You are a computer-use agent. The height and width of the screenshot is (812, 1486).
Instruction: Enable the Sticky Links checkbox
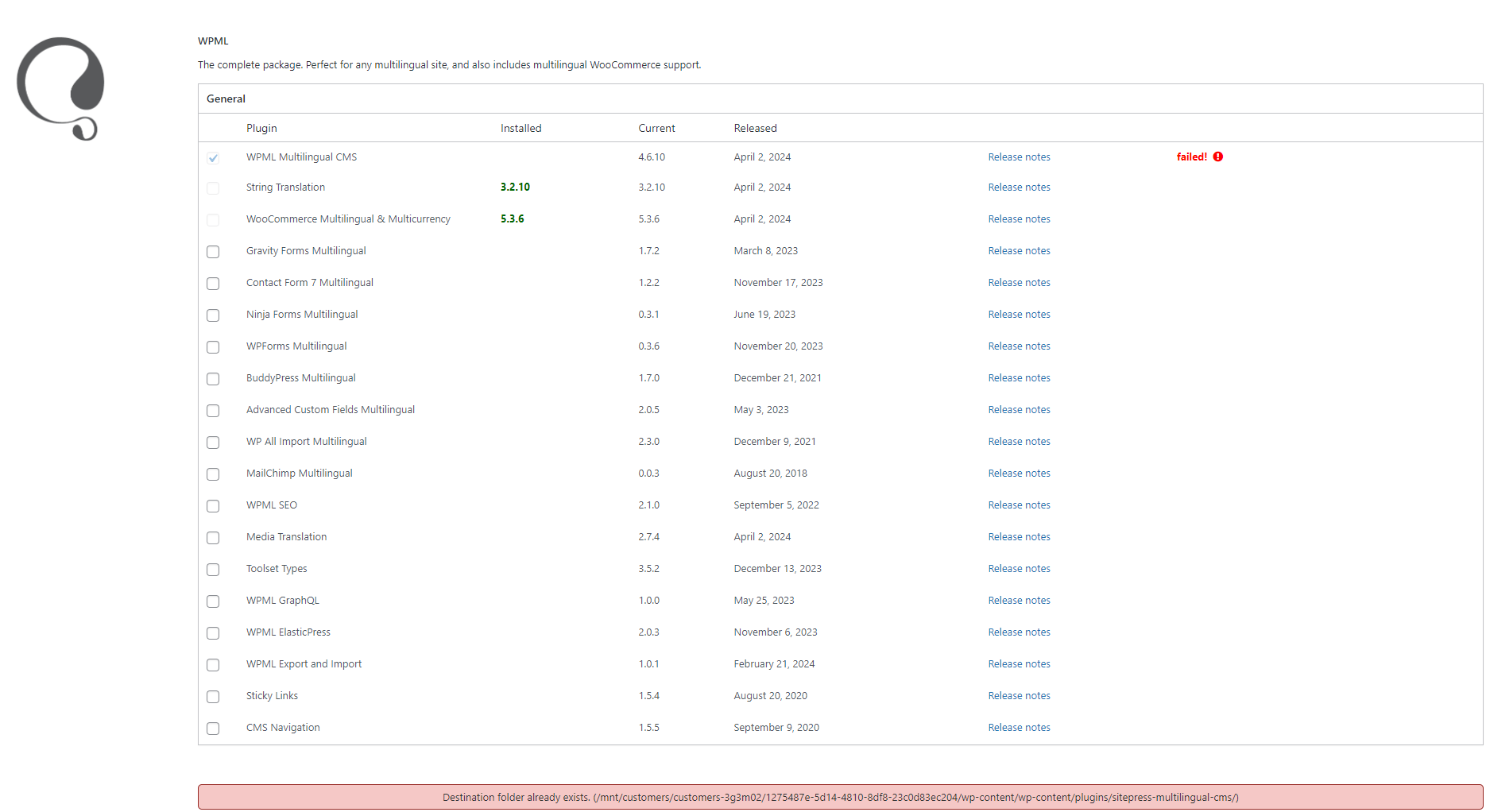[x=213, y=697]
